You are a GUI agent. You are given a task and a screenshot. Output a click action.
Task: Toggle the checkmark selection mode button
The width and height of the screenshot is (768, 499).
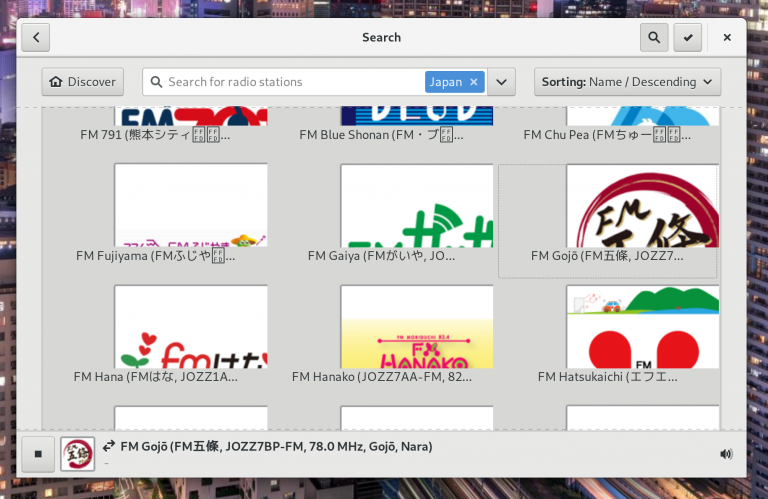[687, 37]
